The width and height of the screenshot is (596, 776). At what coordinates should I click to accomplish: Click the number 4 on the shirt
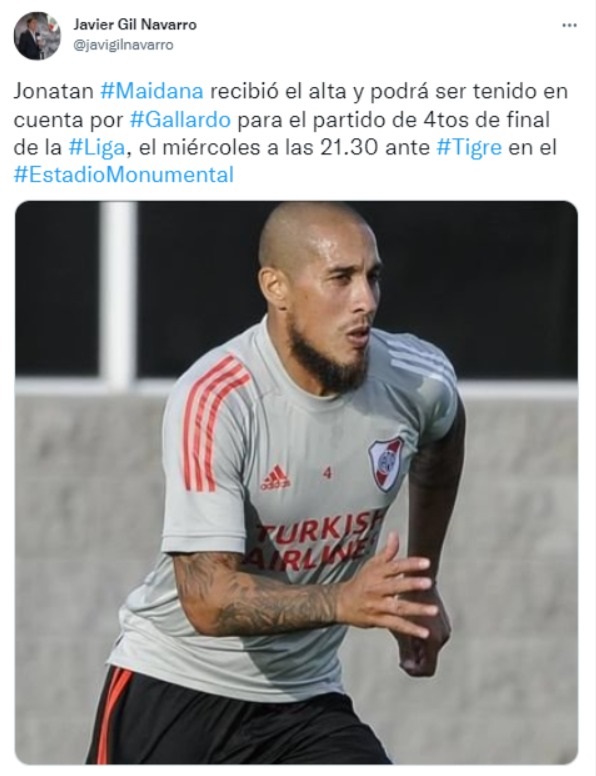(327, 473)
